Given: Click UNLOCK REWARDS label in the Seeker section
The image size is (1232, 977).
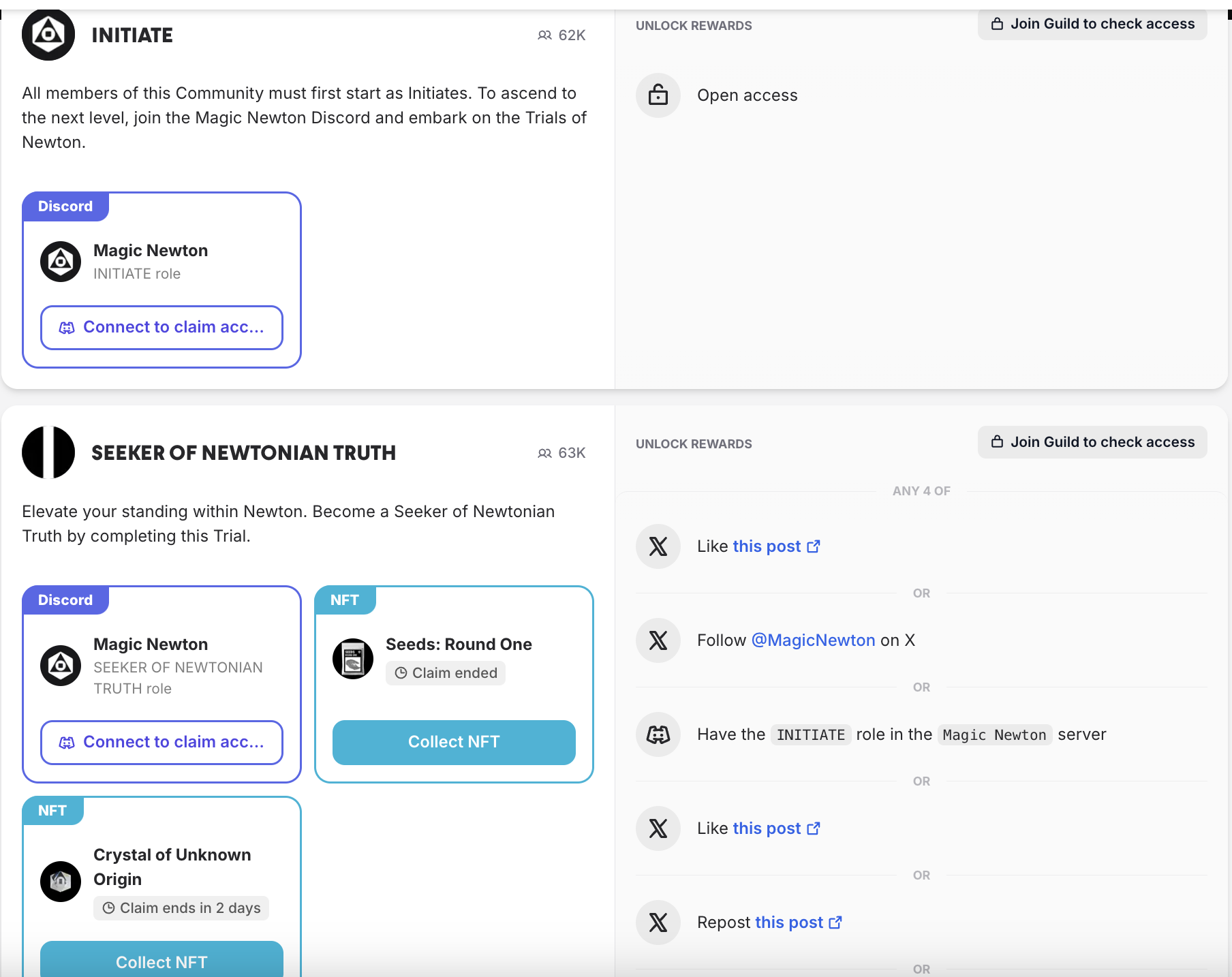Looking at the screenshot, I should tap(694, 444).
